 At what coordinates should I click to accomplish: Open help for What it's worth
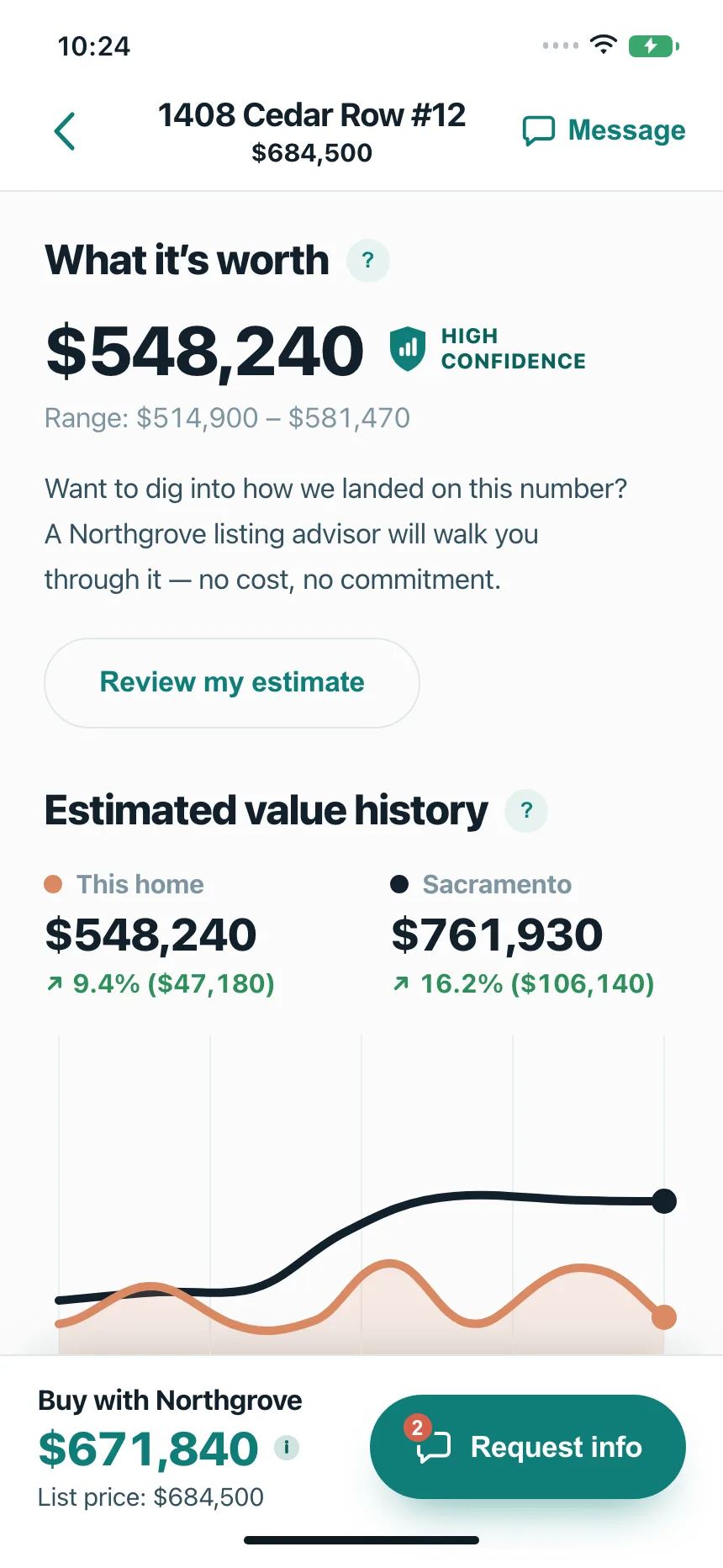pyautogui.click(x=368, y=261)
